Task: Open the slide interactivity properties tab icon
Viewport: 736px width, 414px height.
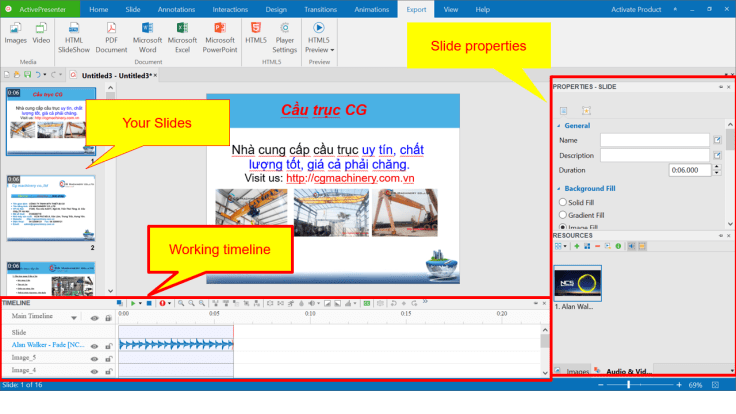Action: coord(586,111)
